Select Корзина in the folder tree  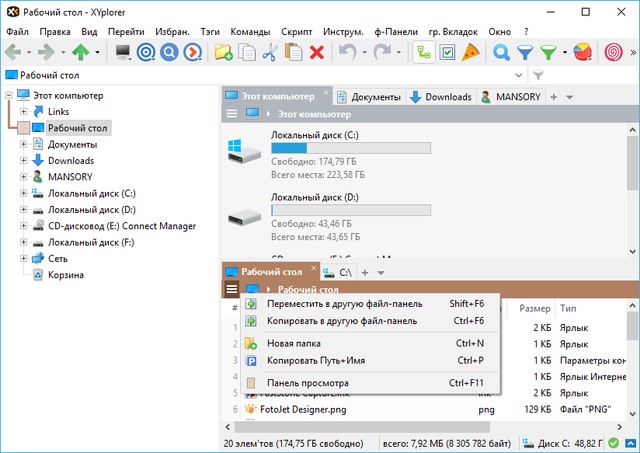point(65,274)
